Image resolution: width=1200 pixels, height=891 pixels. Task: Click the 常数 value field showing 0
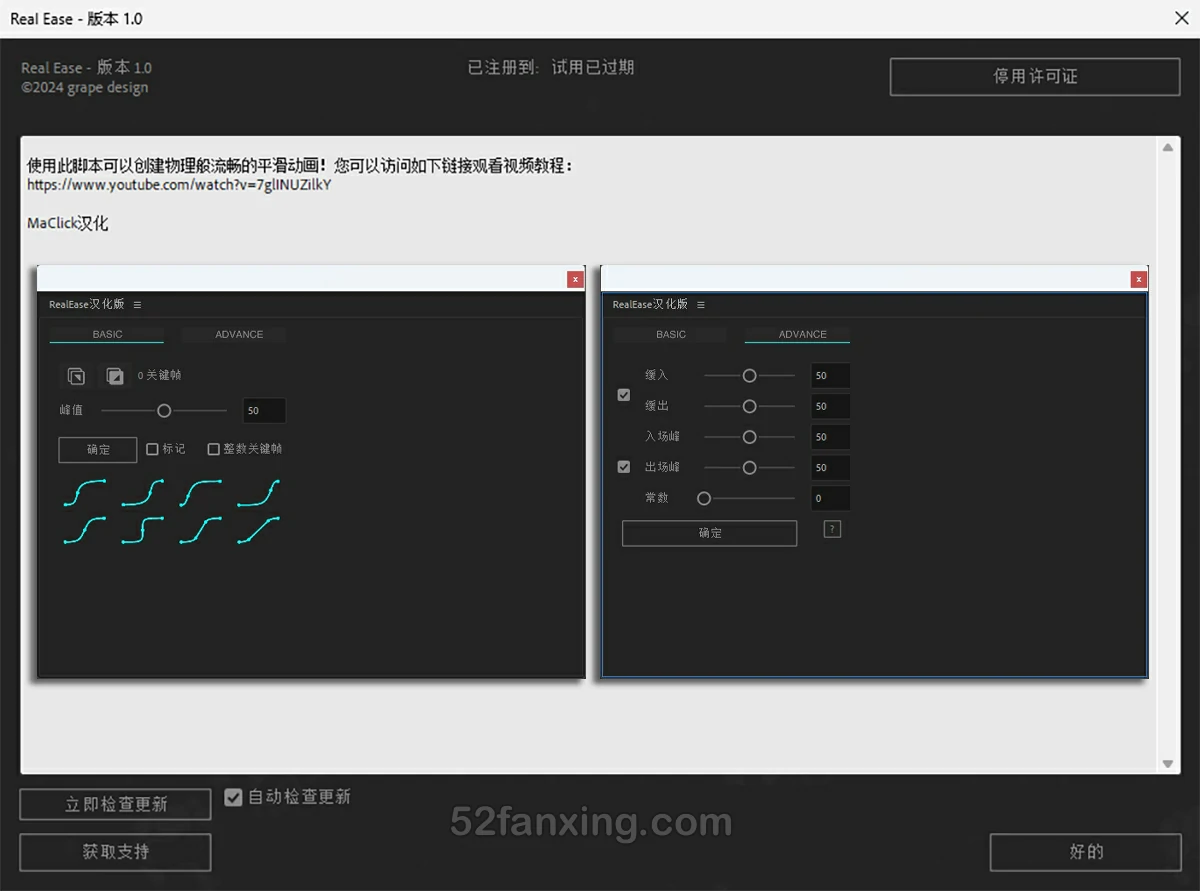[x=830, y=498]
